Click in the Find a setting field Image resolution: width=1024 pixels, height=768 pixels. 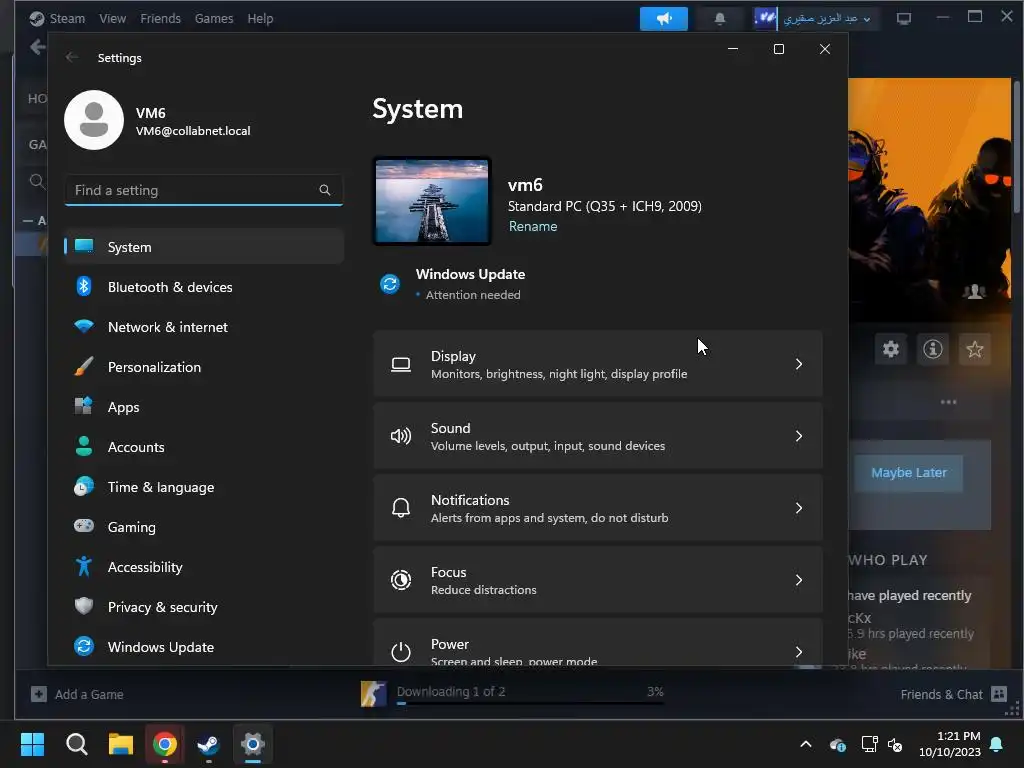tap(204, 190)
